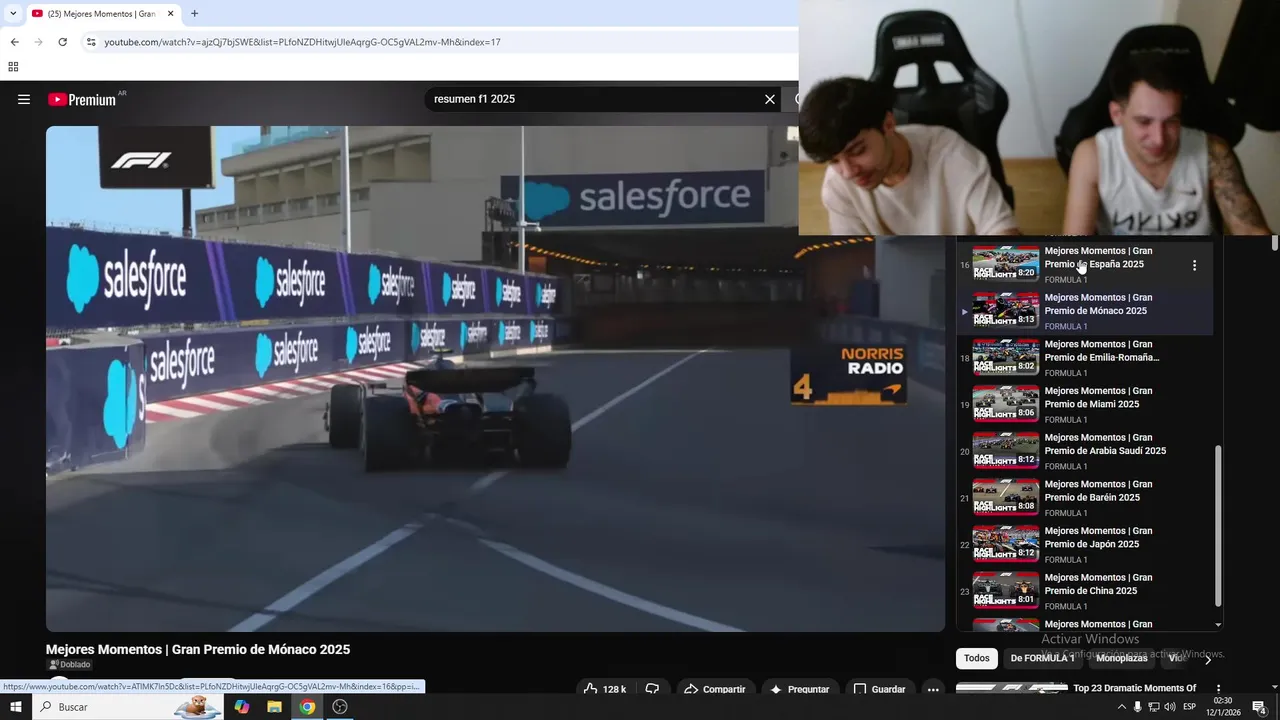Show more filter chips with right chevron
The width and height of the screenshot is (1280, 720).
pyautogui.click(x=1207, y=659)
